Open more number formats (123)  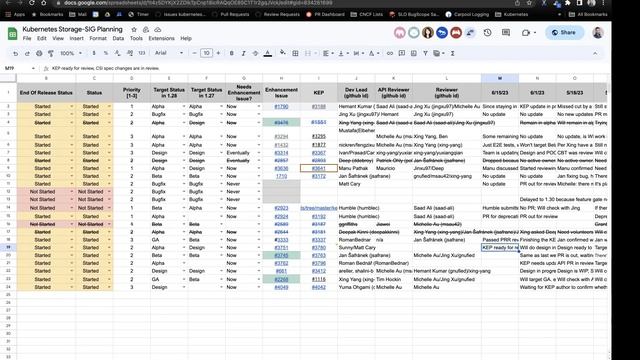(x=142, y=53)
